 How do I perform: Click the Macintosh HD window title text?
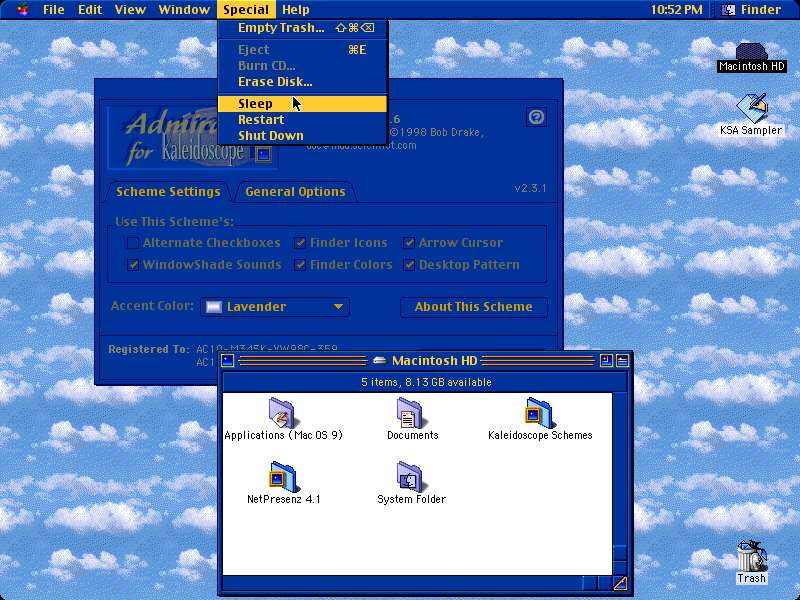(434, 361)
